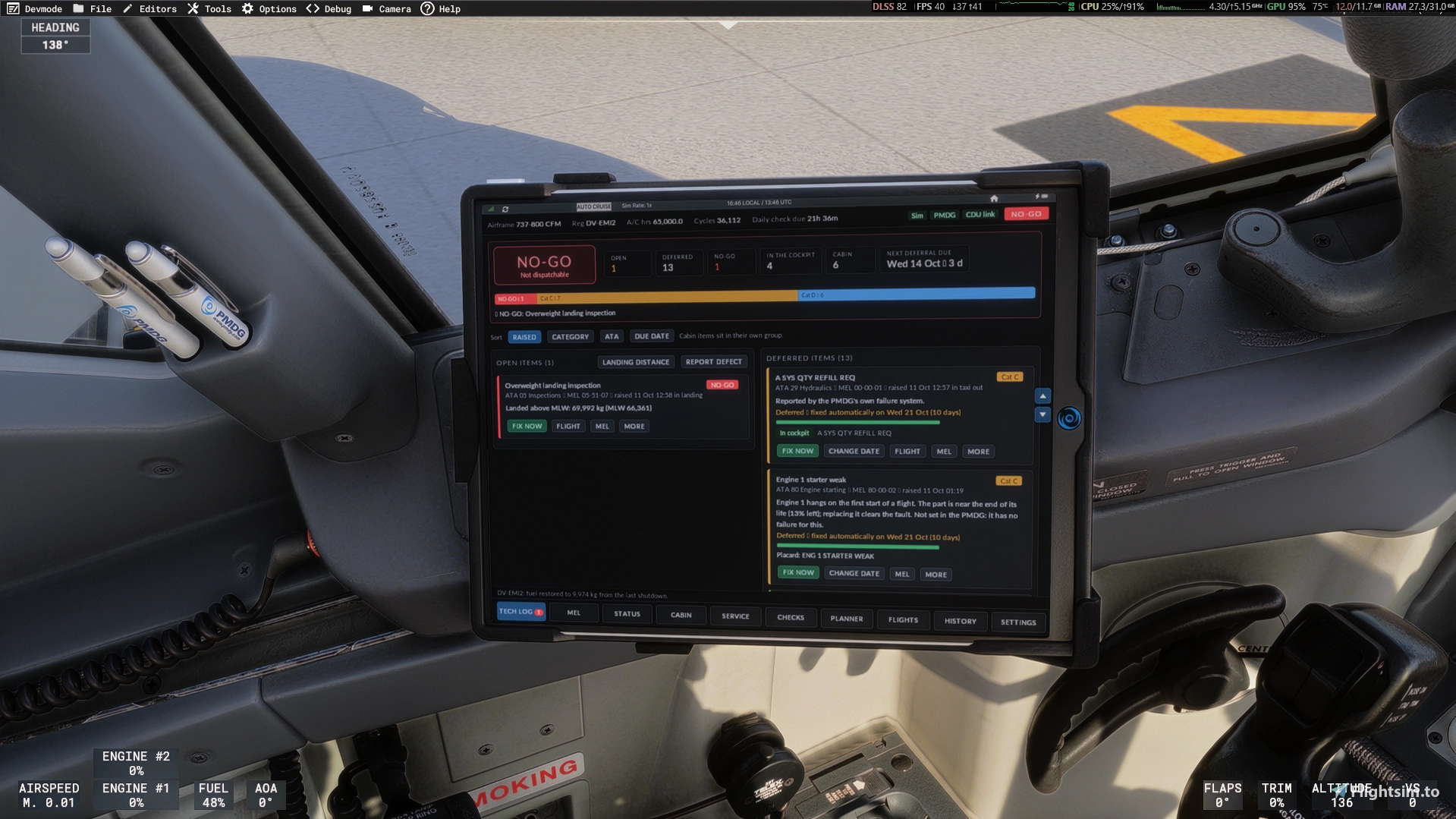Screen dimensions: 1456x819
Task: Click the refresh icon on the tablet header
Action: coord(505,209)
